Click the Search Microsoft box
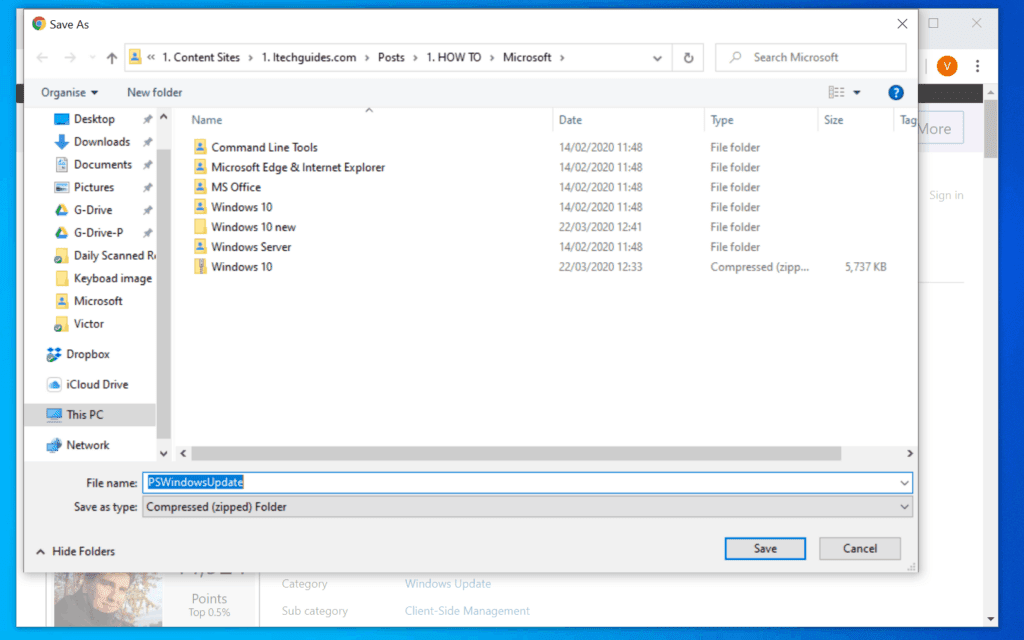The height and width of the screenshot is (640, 1024). click(810, 57)
